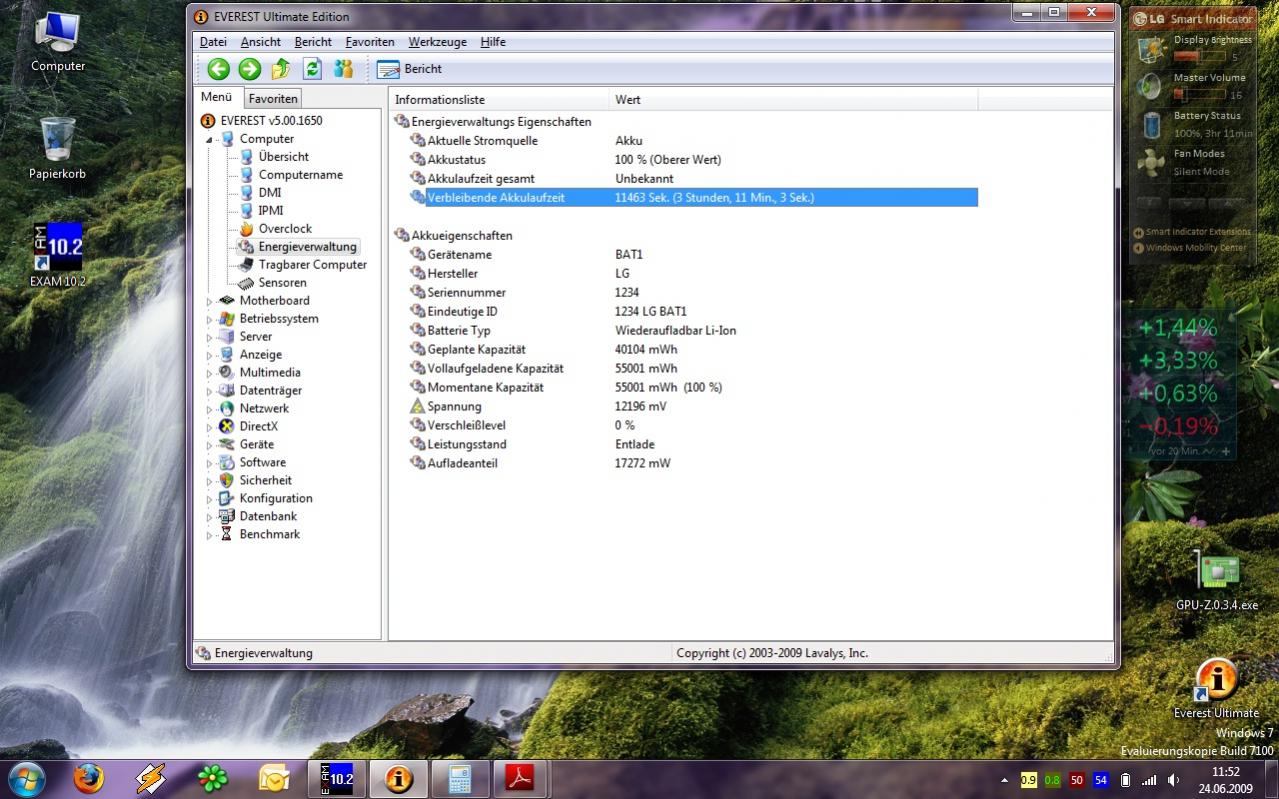
Task: Select Tragbarer Computer laptop icon item
Action: point(246,265)
